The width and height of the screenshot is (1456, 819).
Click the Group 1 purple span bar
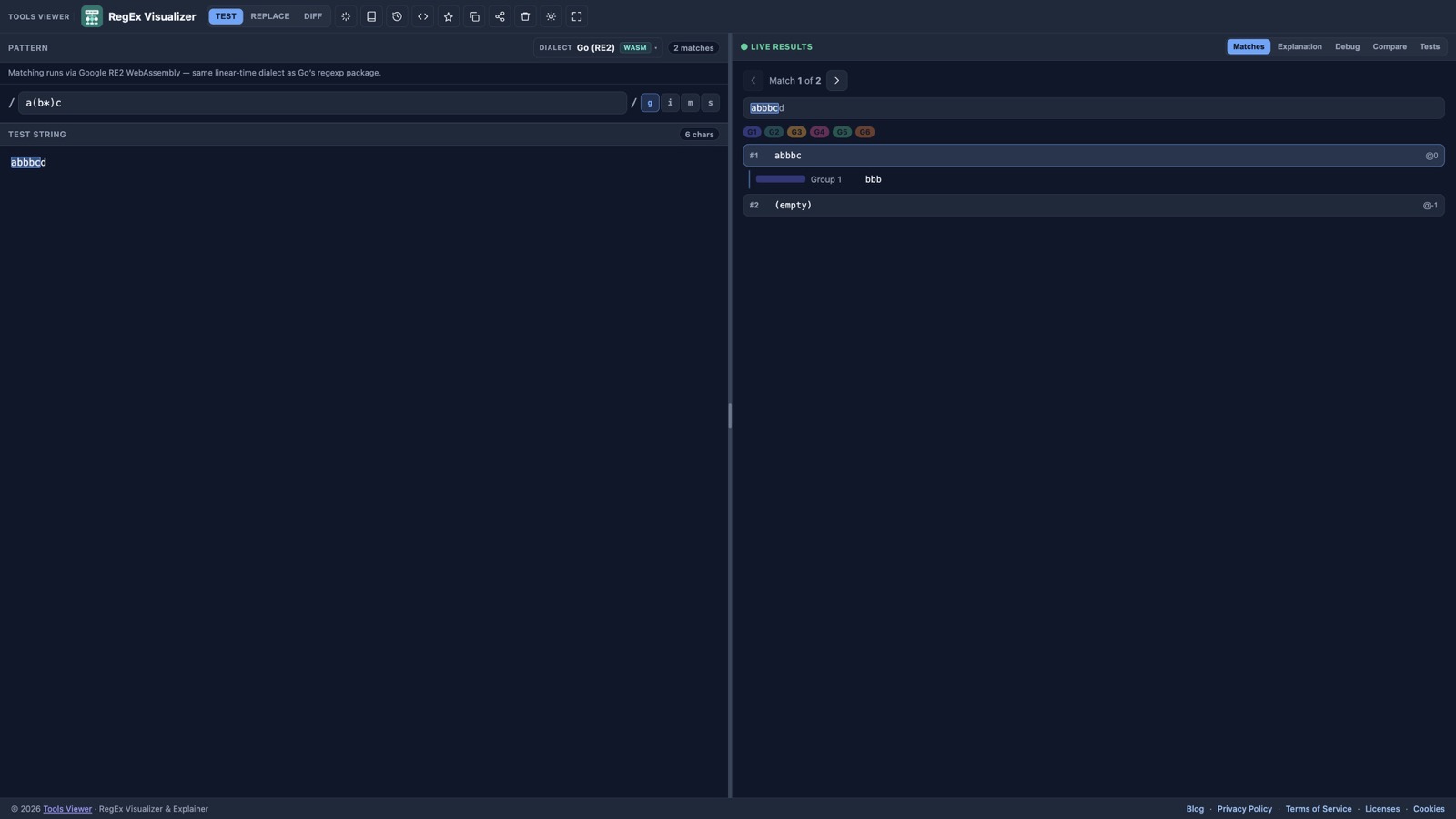coord(781,179)
